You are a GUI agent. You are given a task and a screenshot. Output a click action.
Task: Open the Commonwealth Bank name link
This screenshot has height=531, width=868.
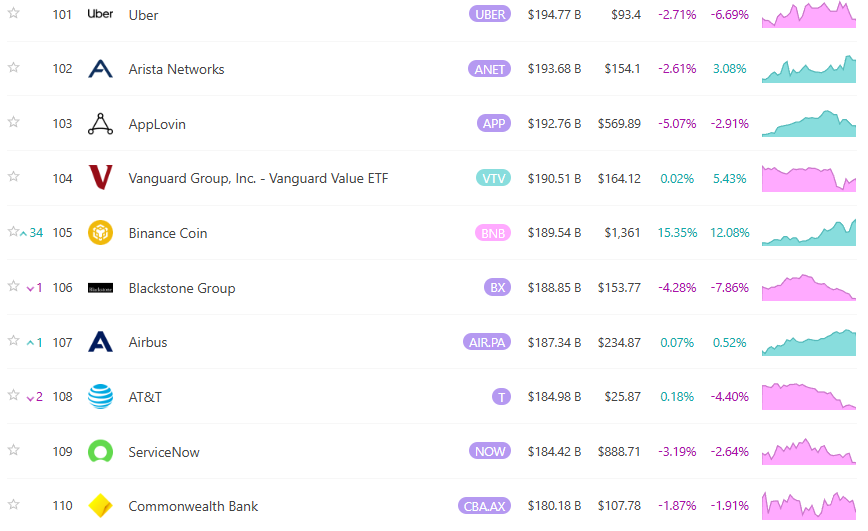[193, 506]
